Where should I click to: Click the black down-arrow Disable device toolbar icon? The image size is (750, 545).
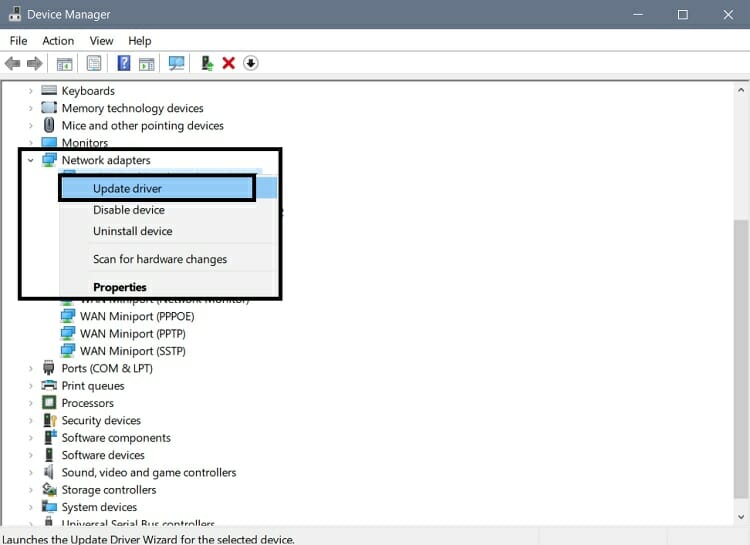[x=251, y=64]
